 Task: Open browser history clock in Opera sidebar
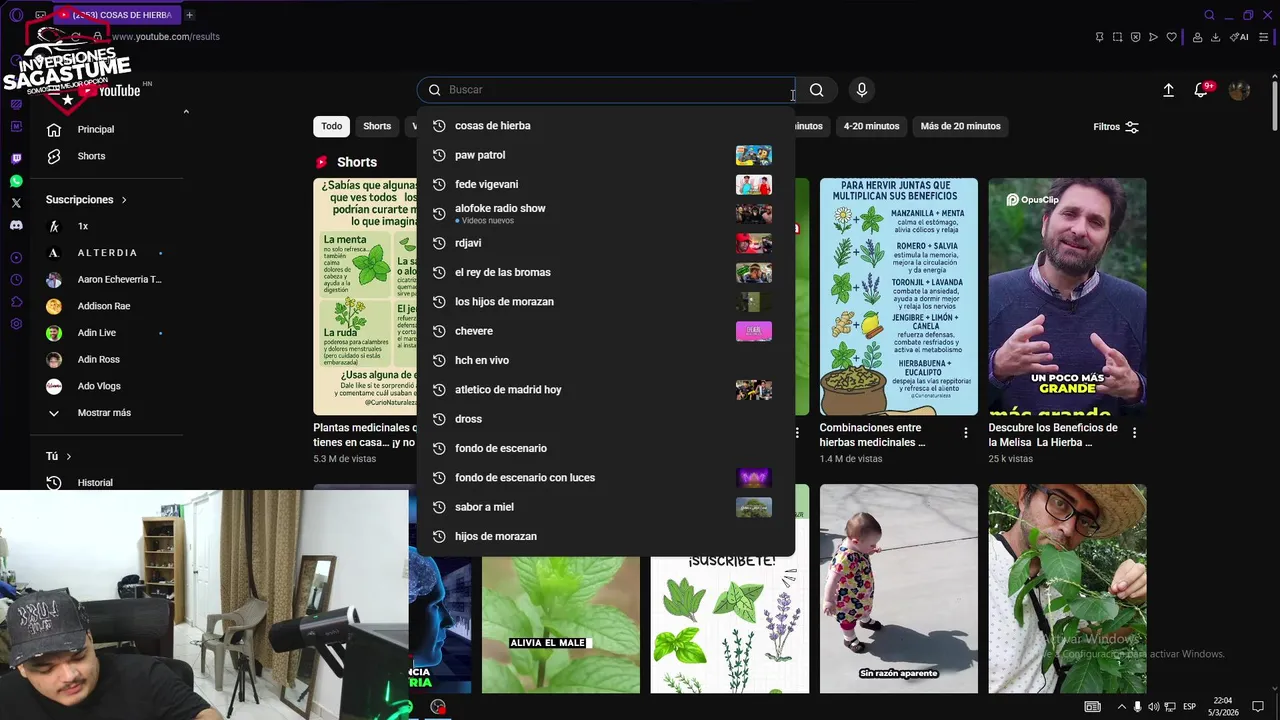pos(16,280)
